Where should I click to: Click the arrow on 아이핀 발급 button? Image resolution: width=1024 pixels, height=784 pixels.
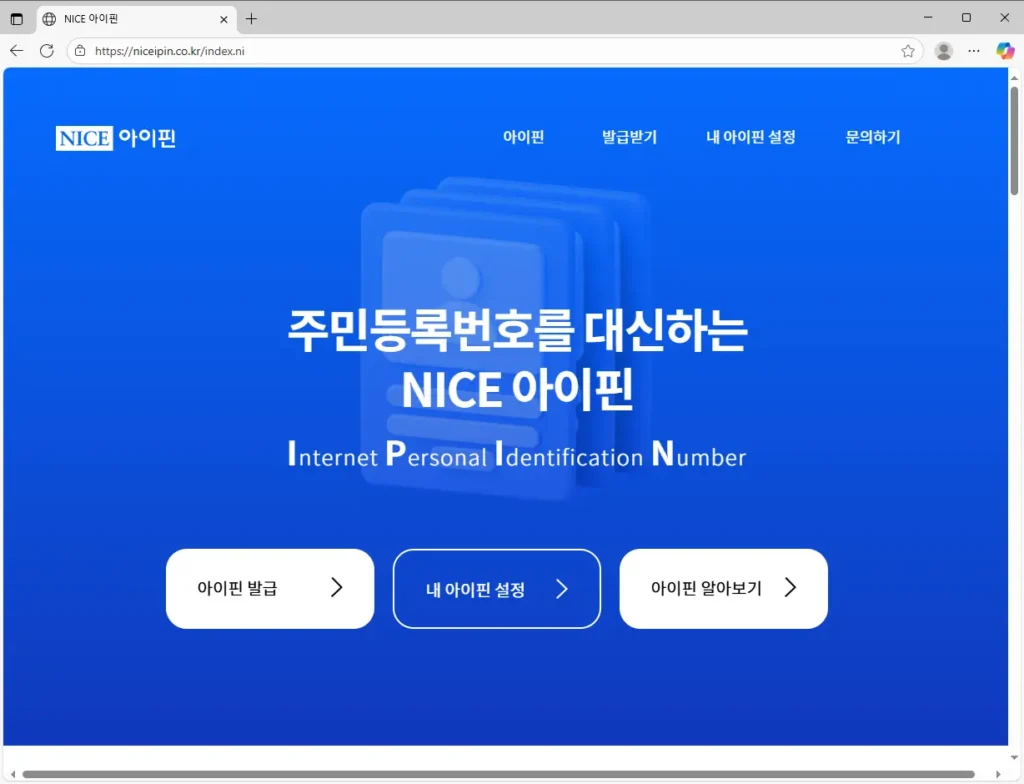coord(336,587)
